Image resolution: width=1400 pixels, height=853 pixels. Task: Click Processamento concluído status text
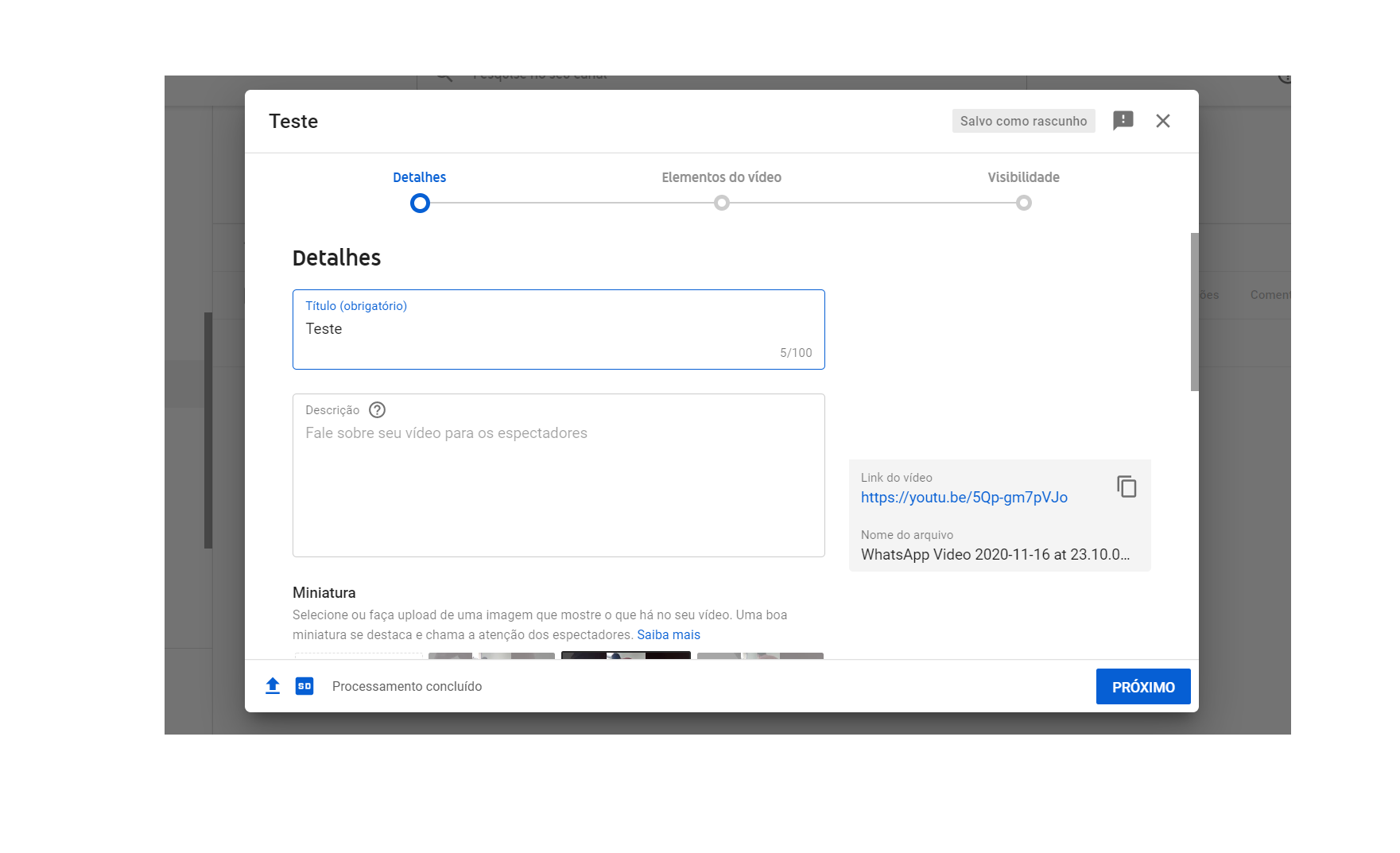tap(407, 687)
